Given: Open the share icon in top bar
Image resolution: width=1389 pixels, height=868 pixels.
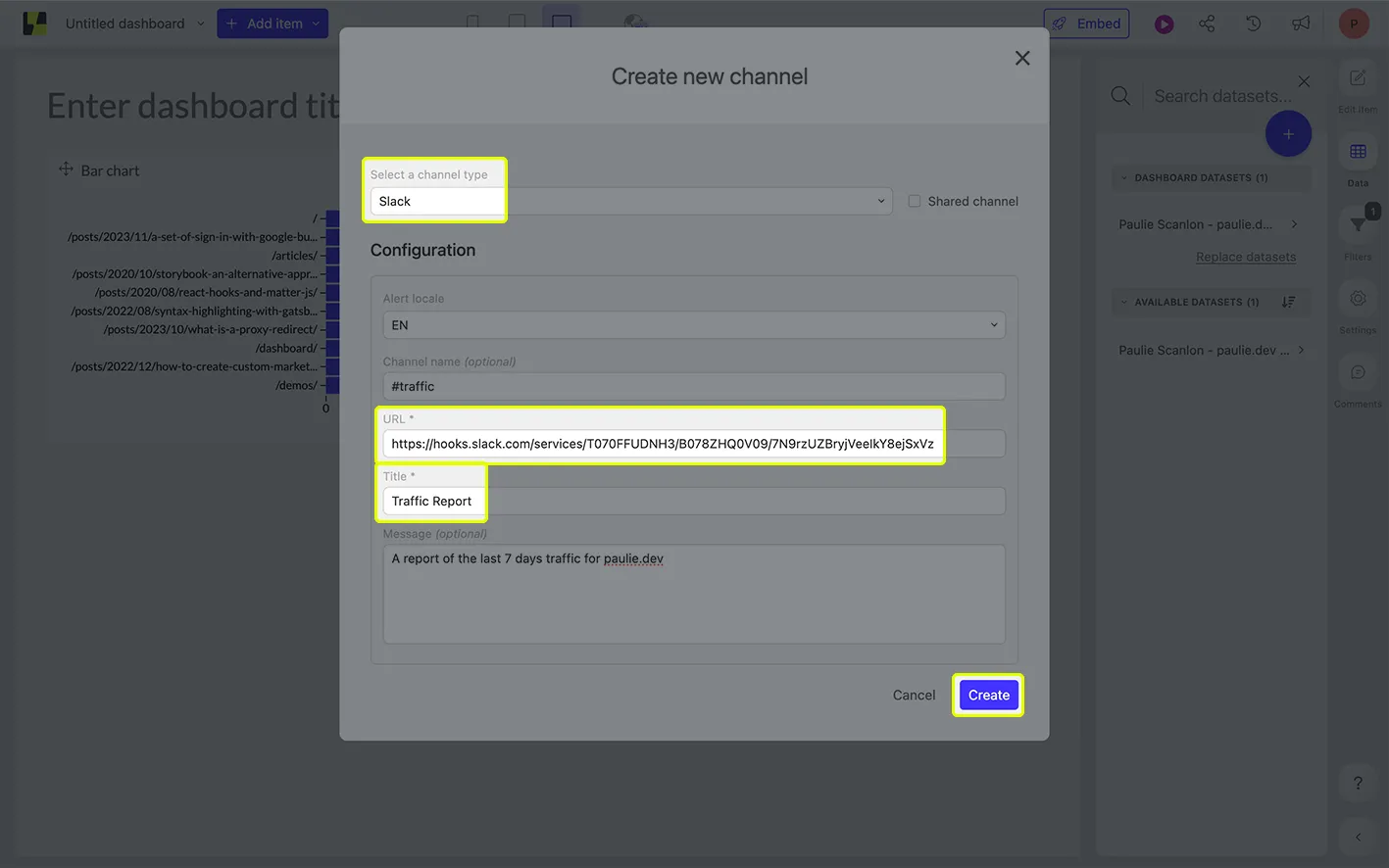Looking at the screenshot, I should [x=1207, y=24].
